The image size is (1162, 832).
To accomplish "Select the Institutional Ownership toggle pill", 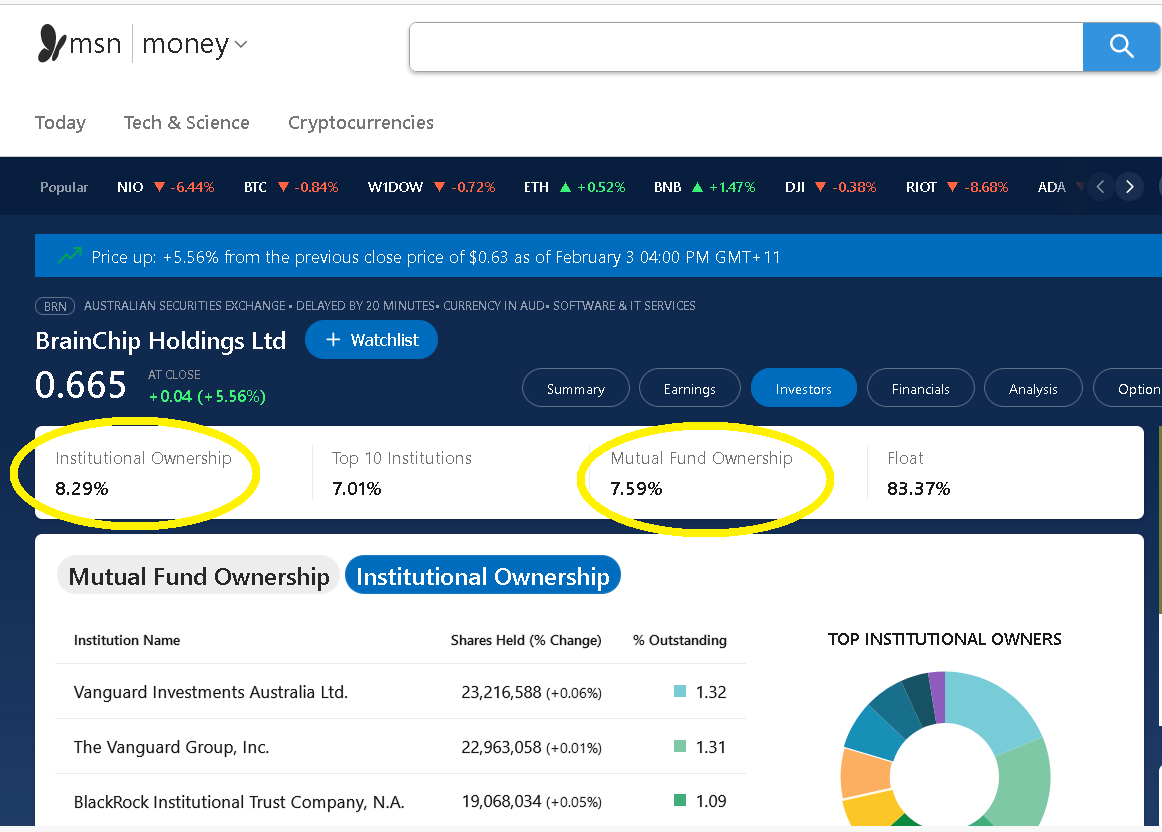I will tap(482, 577).
